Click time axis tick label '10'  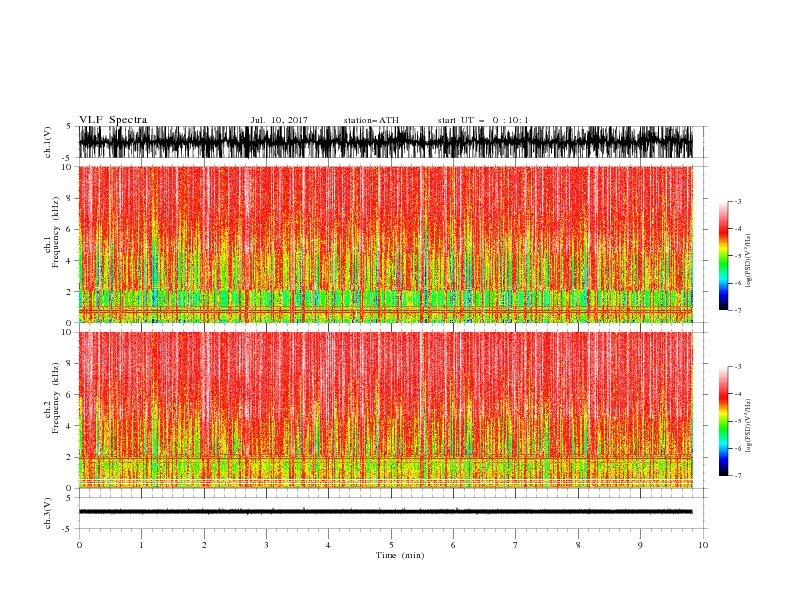tap(703, 545)
